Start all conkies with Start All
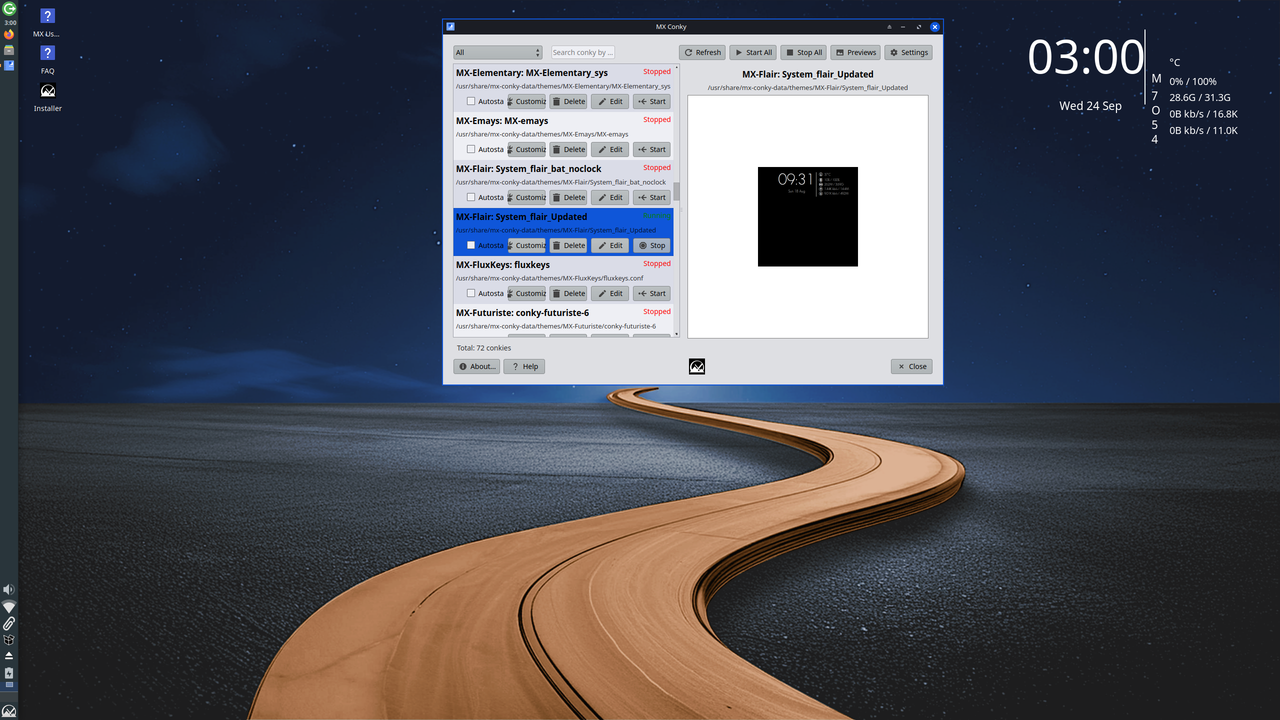Screen dimensions: 1280x720 click(x=753, y=52)
